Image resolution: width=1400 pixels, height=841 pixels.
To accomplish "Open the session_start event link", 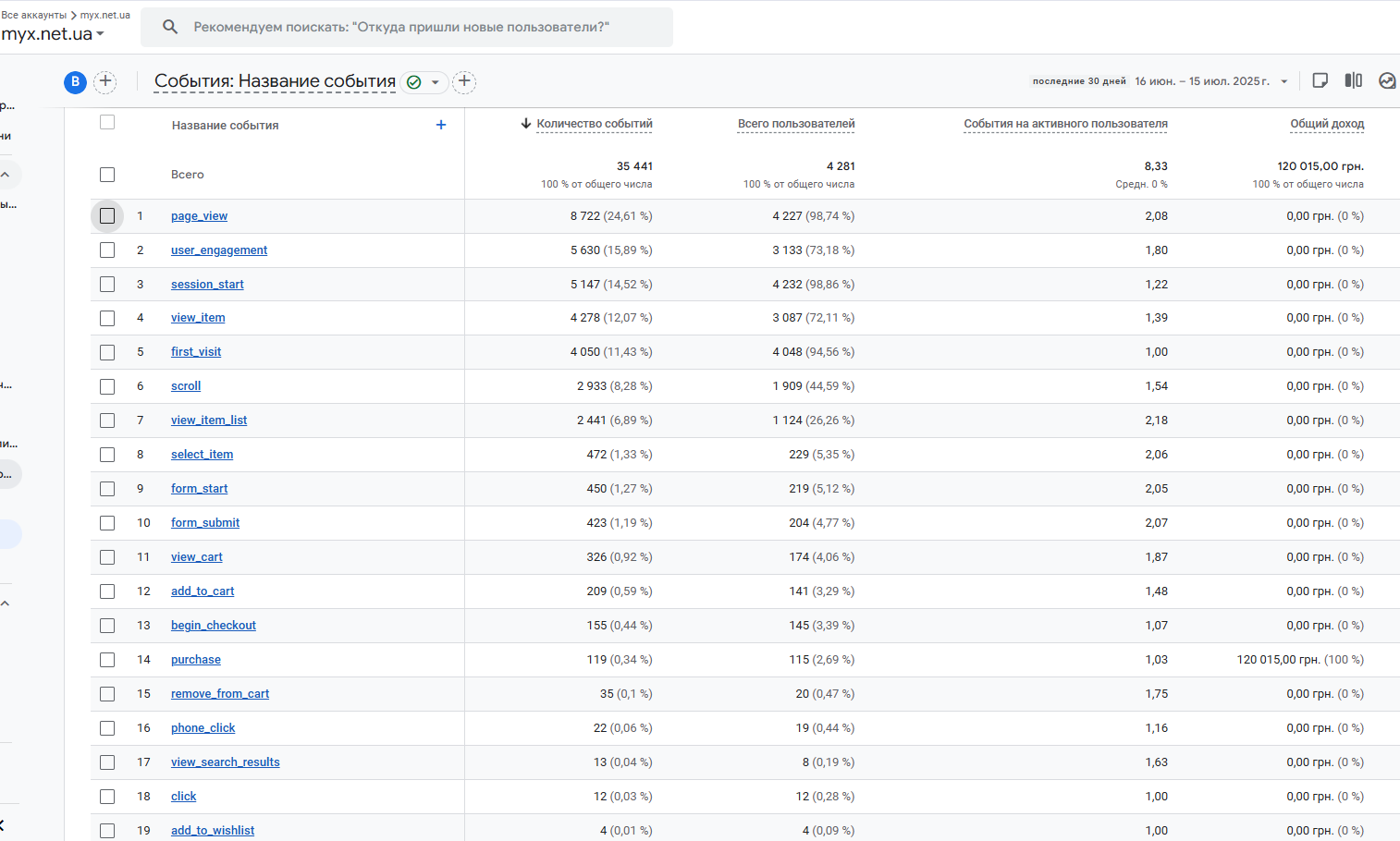I will 207,285.
